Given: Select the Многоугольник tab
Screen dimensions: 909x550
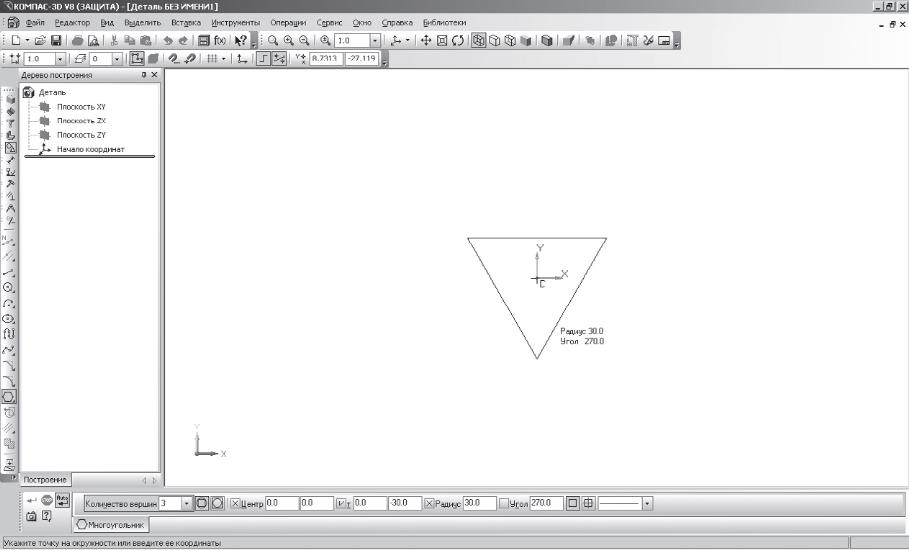Looking at the screenshot, I should click(x=111, y=524).
